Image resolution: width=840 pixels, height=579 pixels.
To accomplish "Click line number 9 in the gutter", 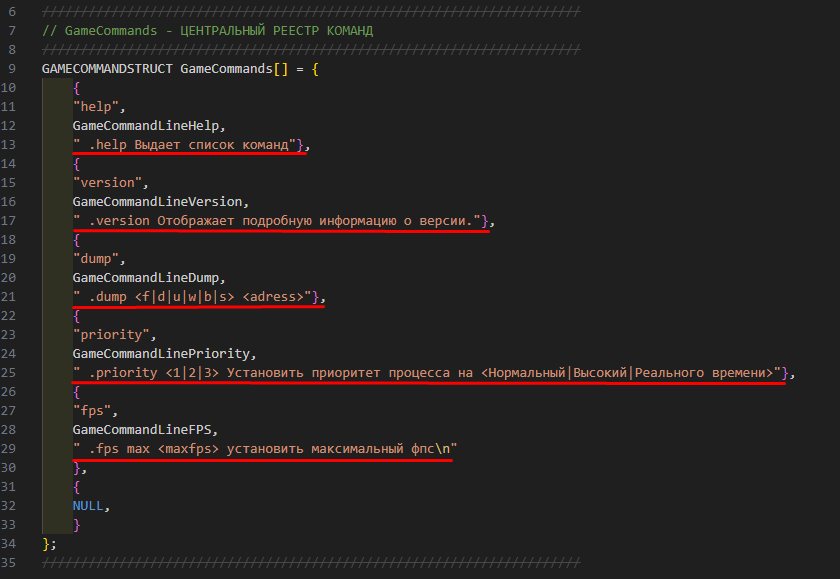I will coord(11,68).
